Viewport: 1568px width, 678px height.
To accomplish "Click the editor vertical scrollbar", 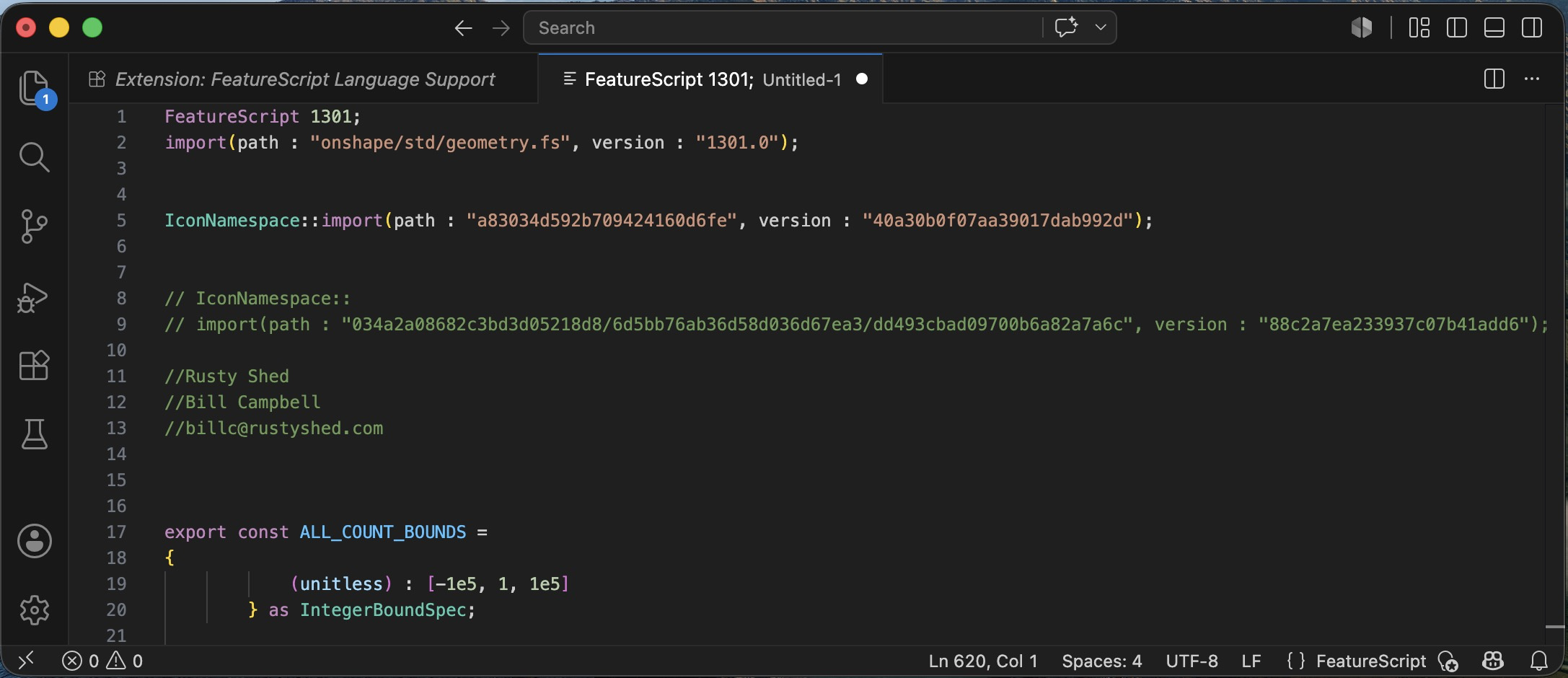I will [x=1555, y=374].
